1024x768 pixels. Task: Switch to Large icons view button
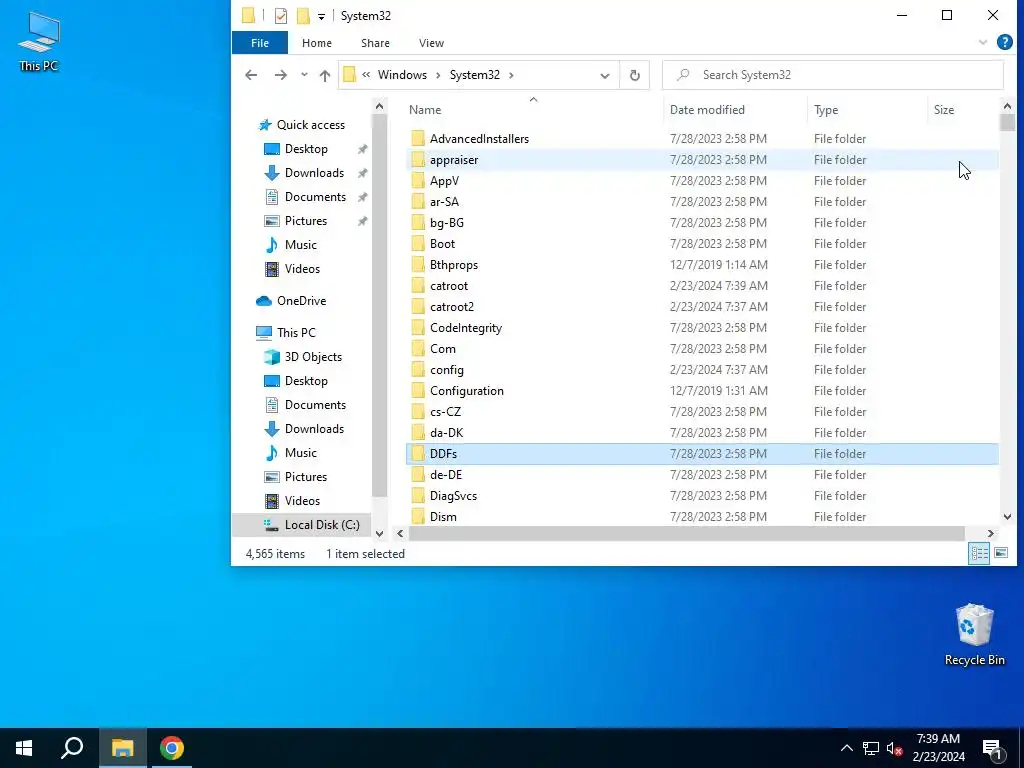1000,554
